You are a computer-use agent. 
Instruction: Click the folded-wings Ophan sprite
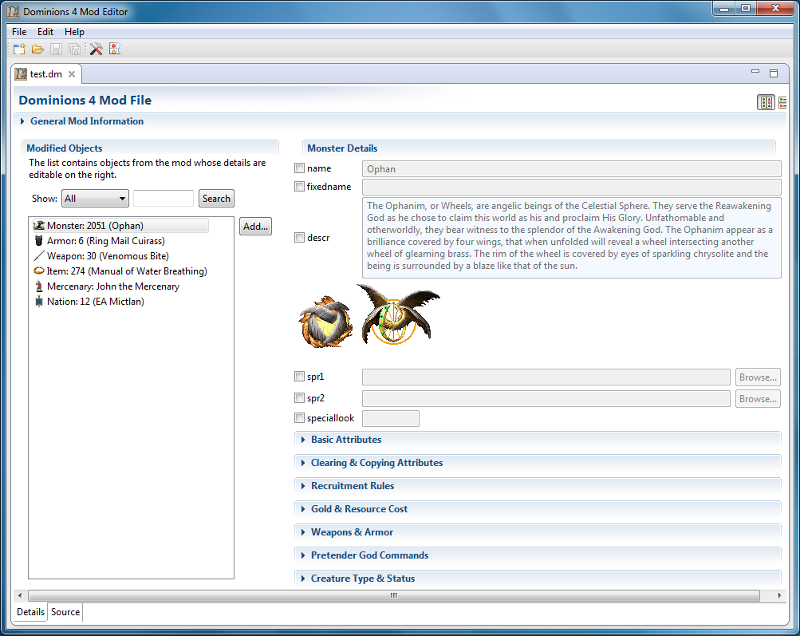tap(326, 322)
